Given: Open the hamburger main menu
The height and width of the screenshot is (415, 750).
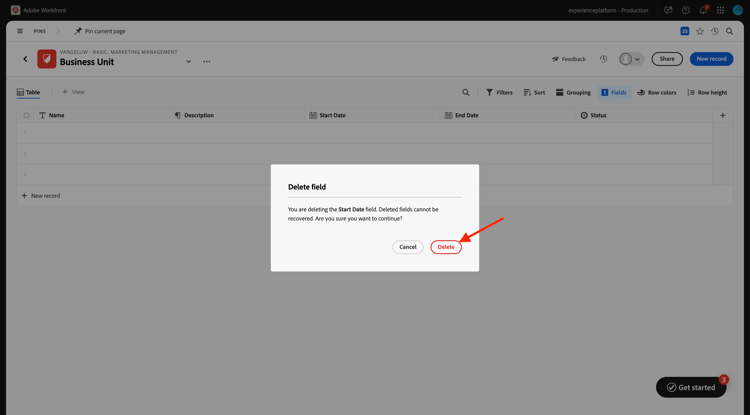Looking at the screenshot, I should point(20,31).
